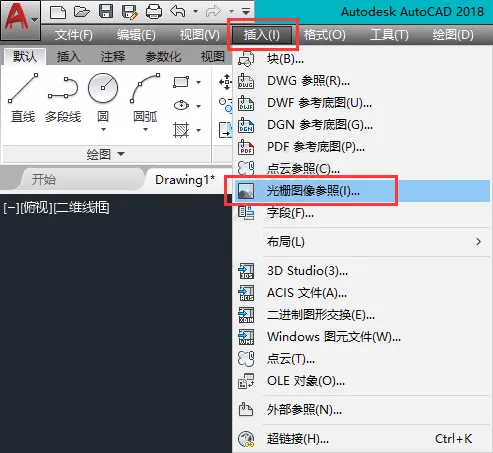Open the 编辑(E) menu
This screenshot has width=493, height=453.
(136, 35)
